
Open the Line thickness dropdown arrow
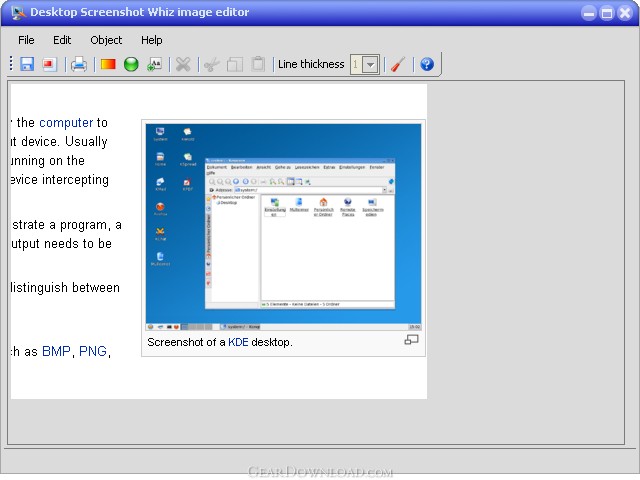coord(371,64)
